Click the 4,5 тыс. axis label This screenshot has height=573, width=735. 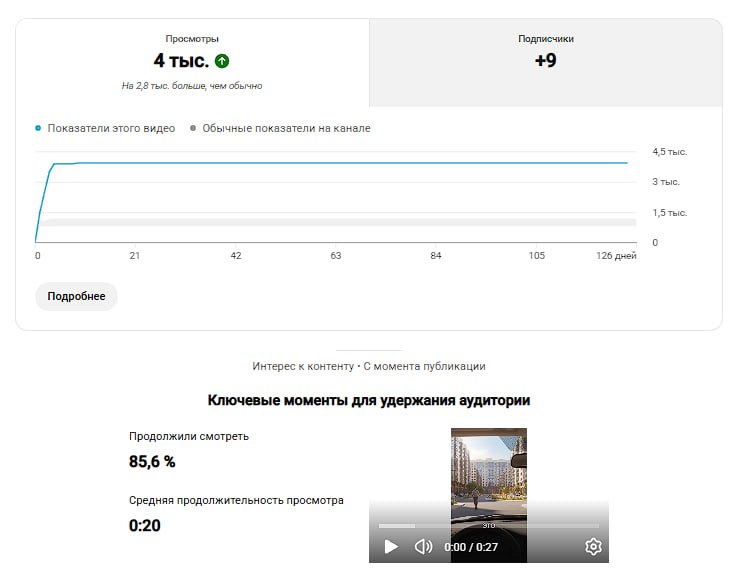[x=669, y=151]
